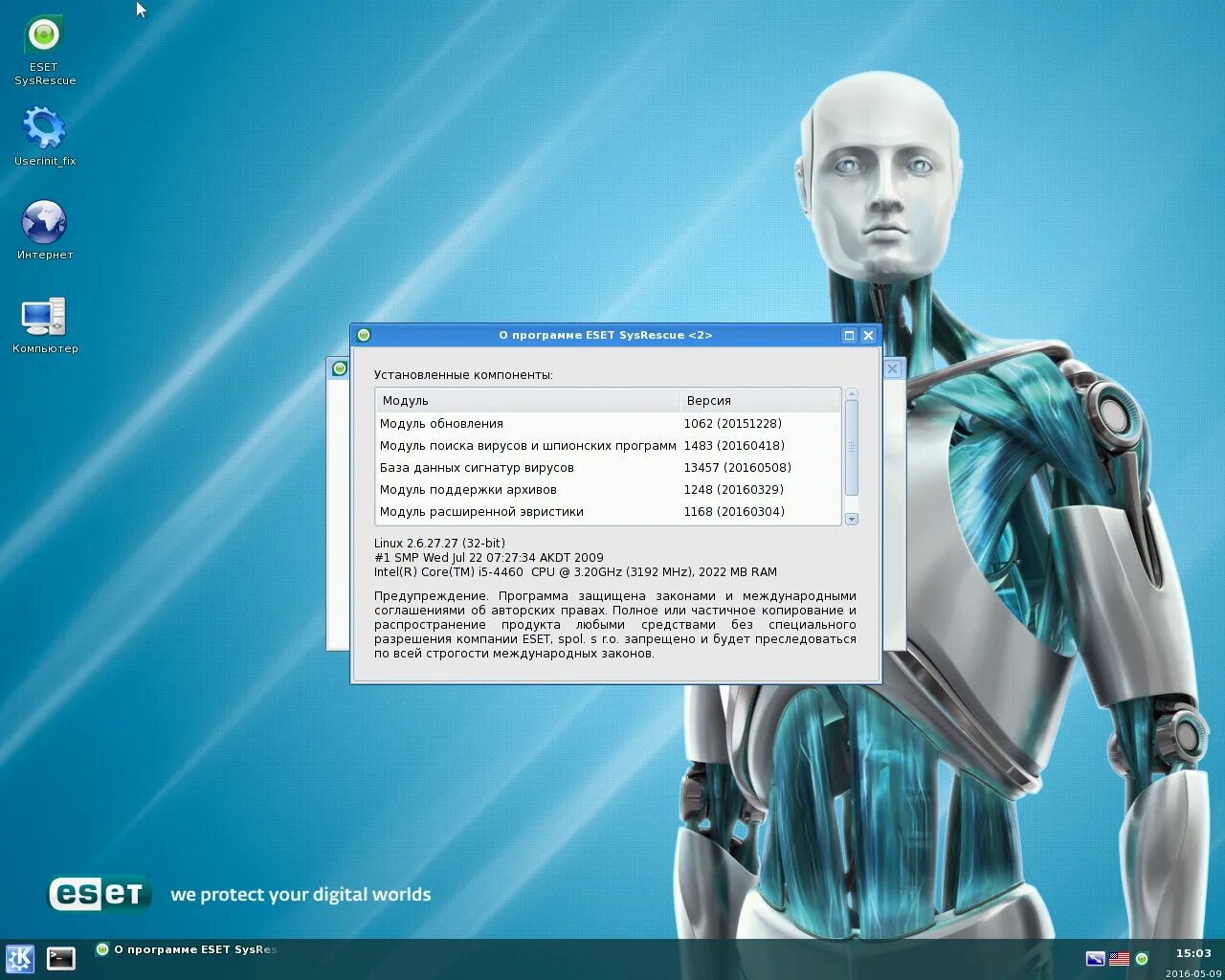Open the K start menu in taskbar
Image resolution: width=1225 pixels, height=980 pixels.
click(x=20, y=958)
